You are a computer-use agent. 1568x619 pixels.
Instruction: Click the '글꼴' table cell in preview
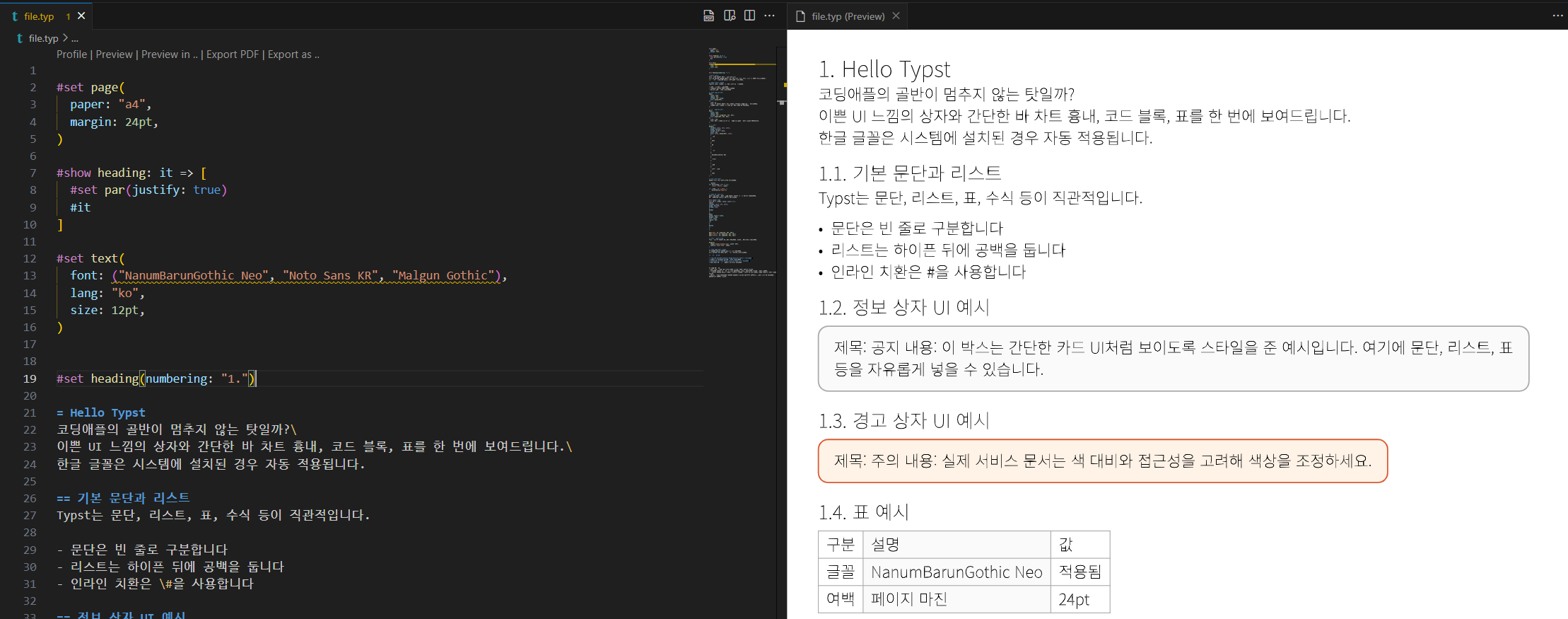pyautogui.click(x=841, y=572)
